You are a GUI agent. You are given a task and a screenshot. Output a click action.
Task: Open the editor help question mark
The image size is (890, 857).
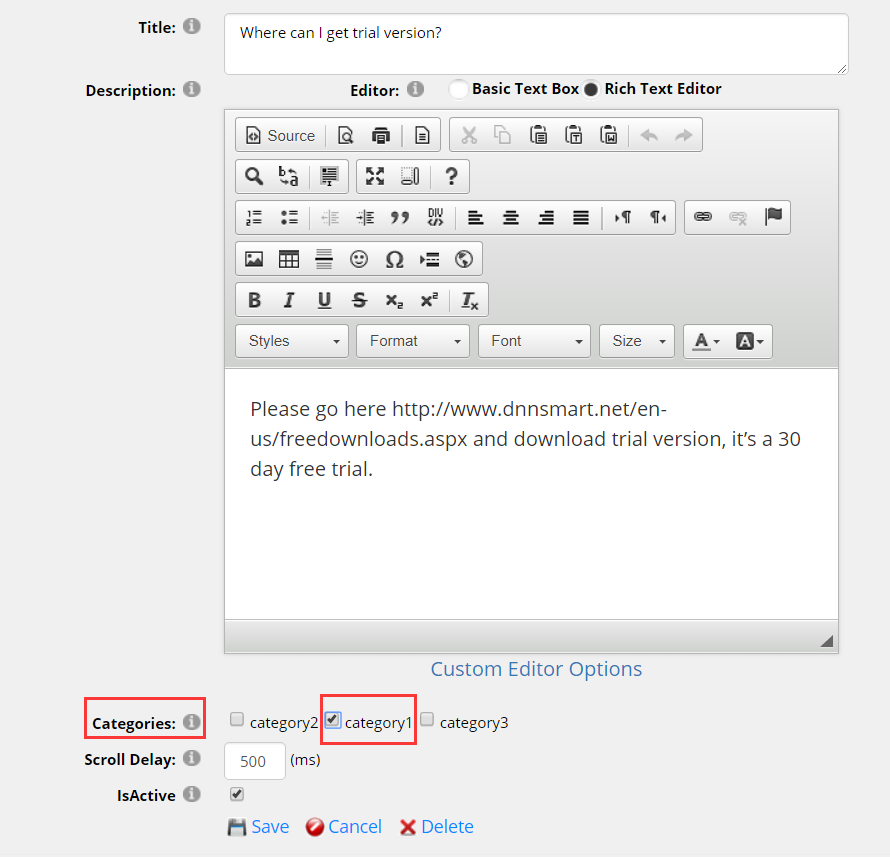coord(451,177)
